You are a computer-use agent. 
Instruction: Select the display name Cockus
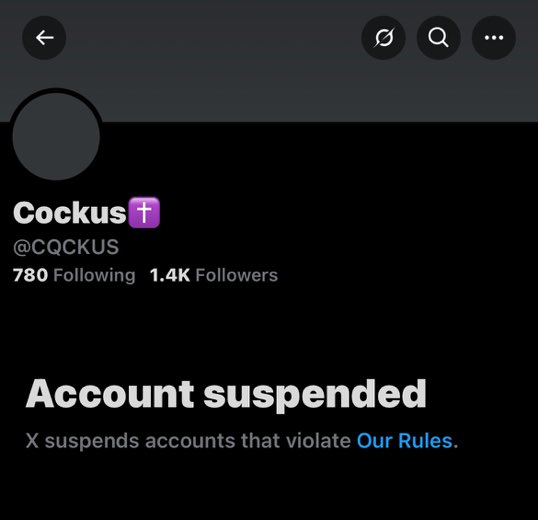(x=70, y=213)
